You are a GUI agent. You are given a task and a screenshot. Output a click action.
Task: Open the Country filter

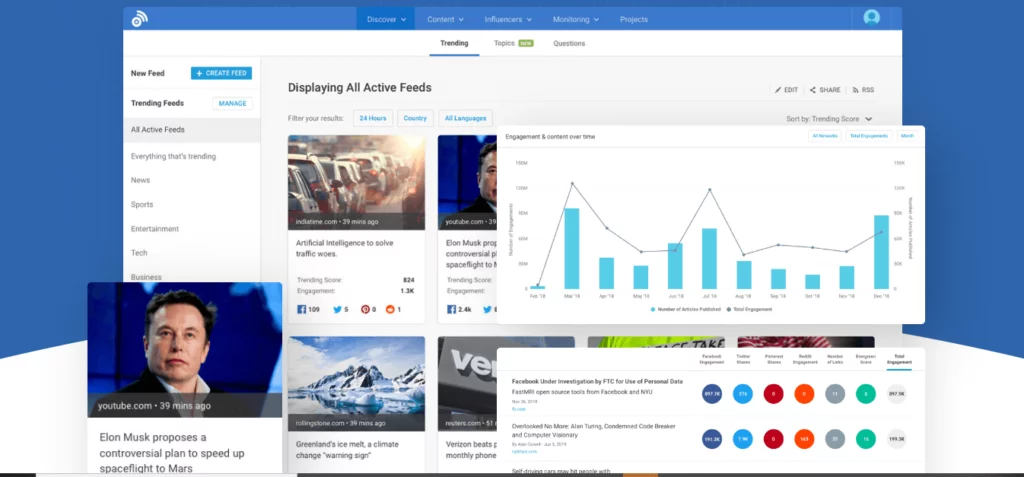415,118
